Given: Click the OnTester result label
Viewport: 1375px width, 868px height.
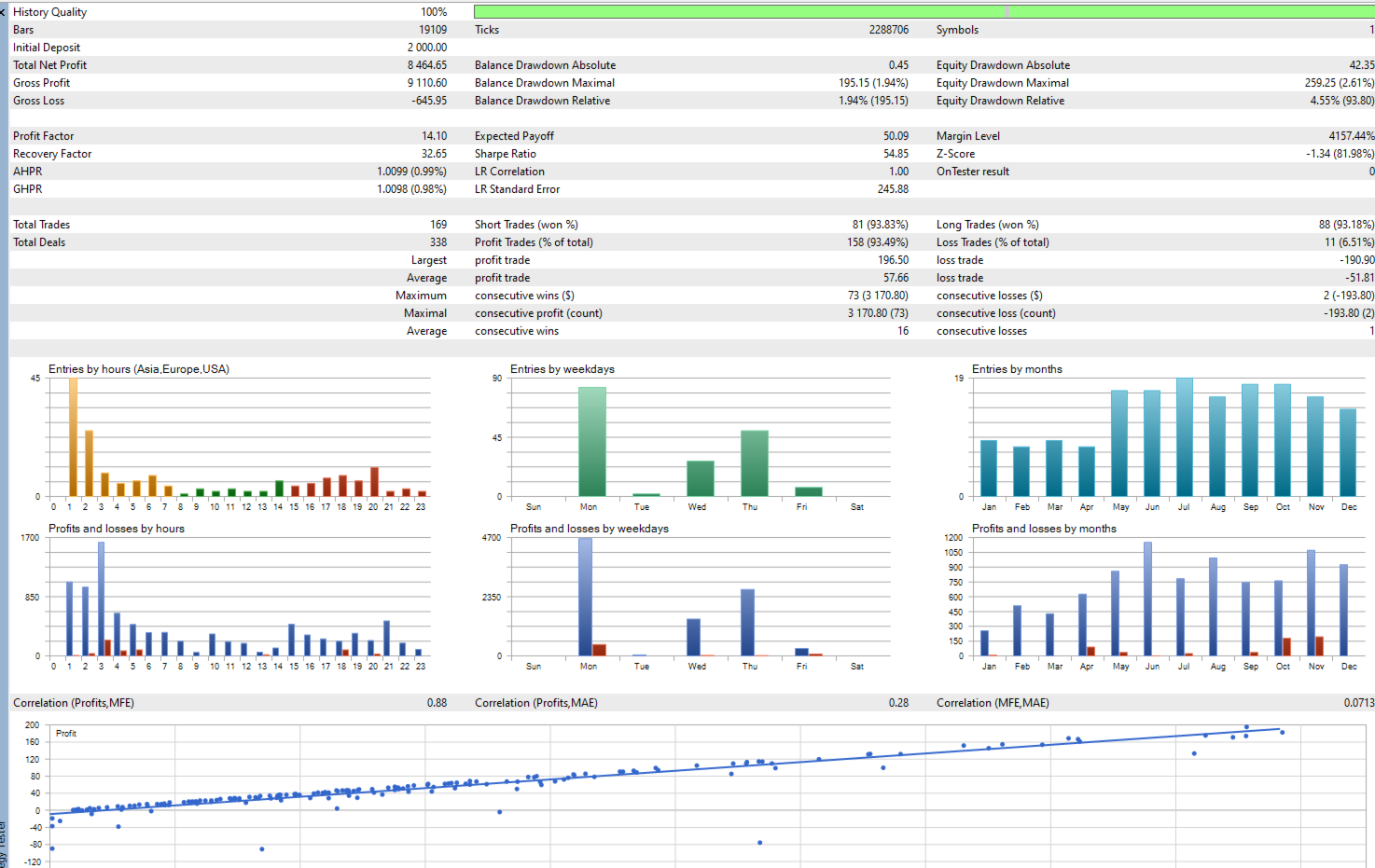Looking at the screenshot, I should coord(973,172).
